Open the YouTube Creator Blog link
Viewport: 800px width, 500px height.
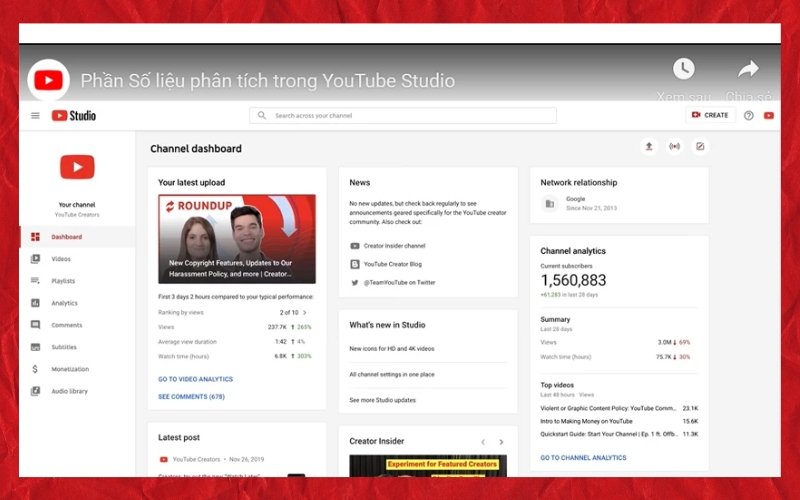[393, 264]
